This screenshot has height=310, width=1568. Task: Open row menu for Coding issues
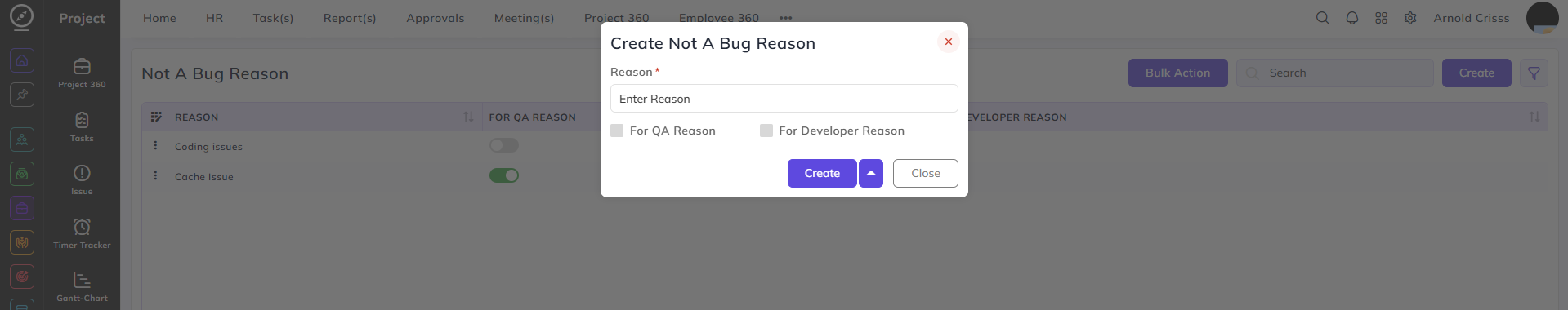(155, 145)
